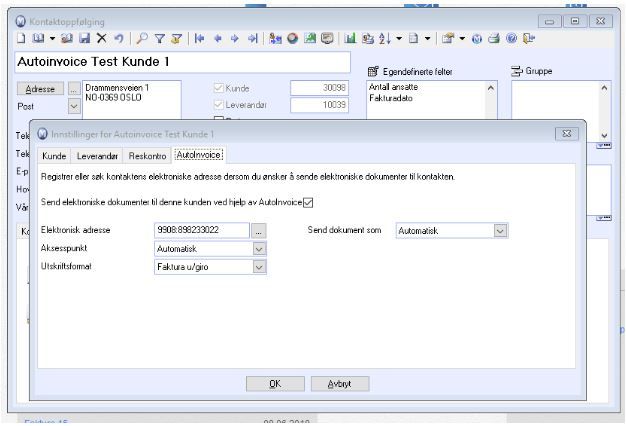This screenshot has width=626, height=426.
Task: Open the Utskriftsformat dropdown
Action: point(259,267)
